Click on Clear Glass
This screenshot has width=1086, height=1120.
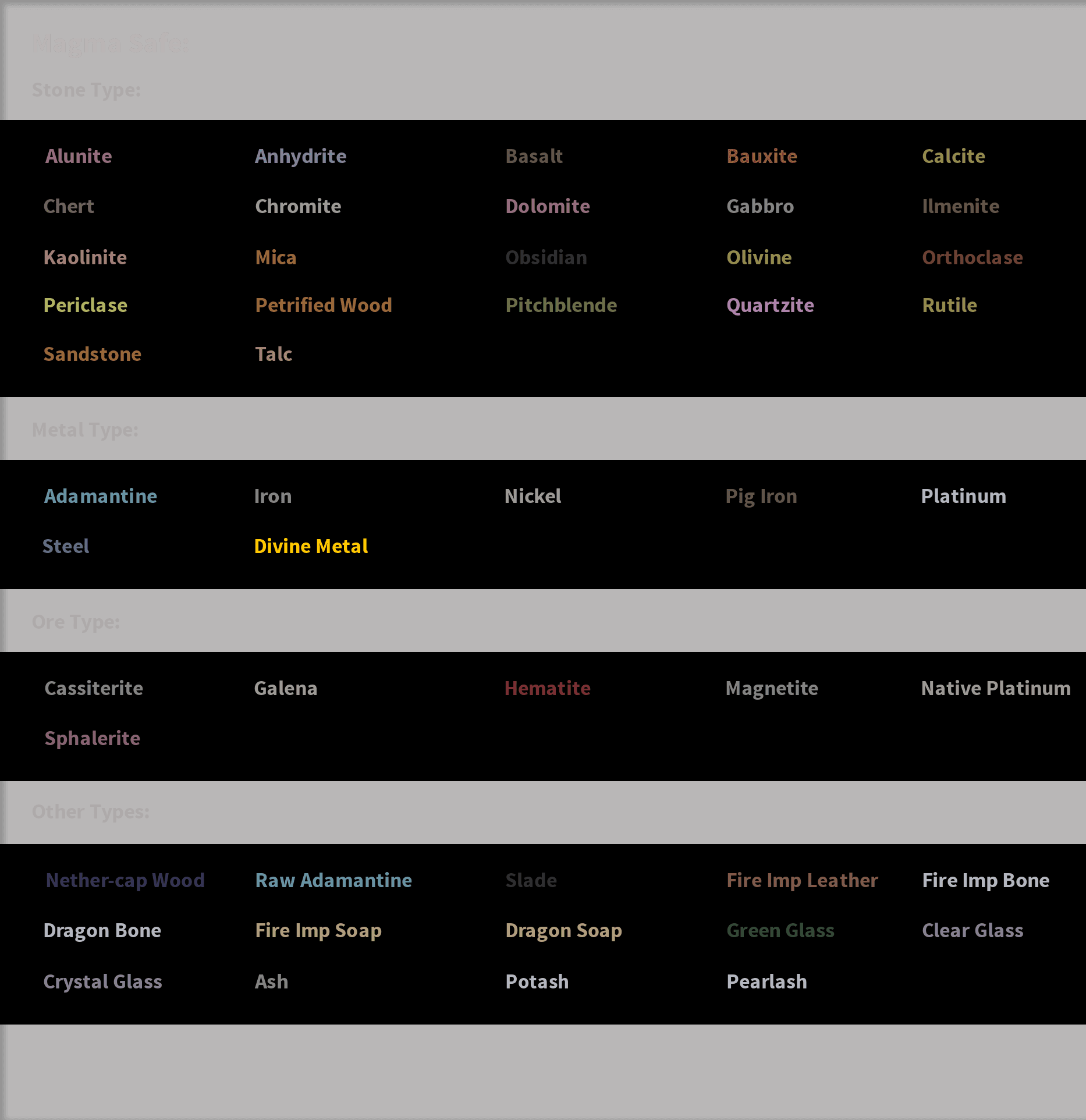(973, 930)
